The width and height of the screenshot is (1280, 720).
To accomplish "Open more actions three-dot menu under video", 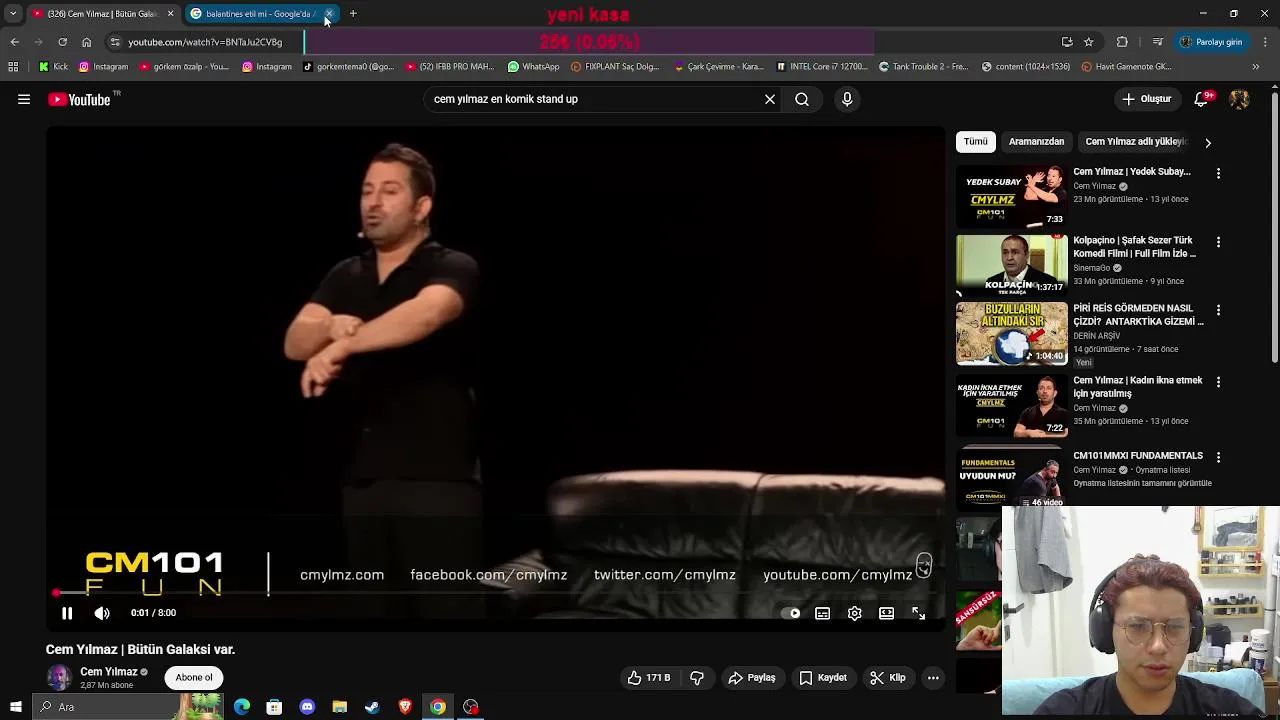I will pyautogui.click(x=933, y=678).
